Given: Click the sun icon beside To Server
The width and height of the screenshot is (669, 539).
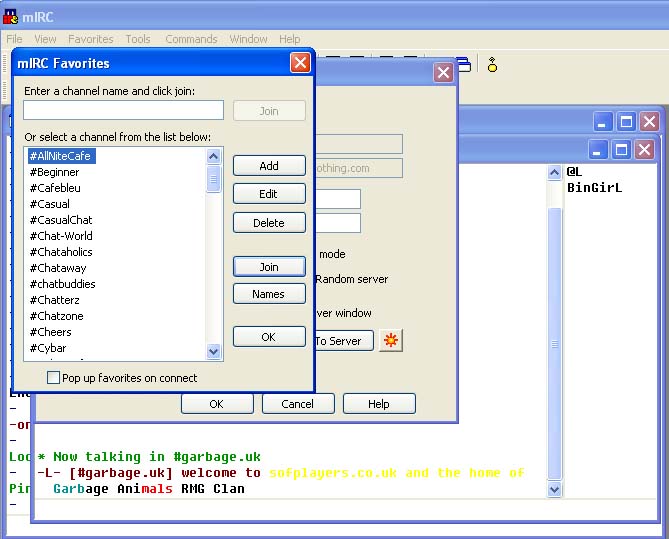Looking at the screenshot, I should pos(391,340).
